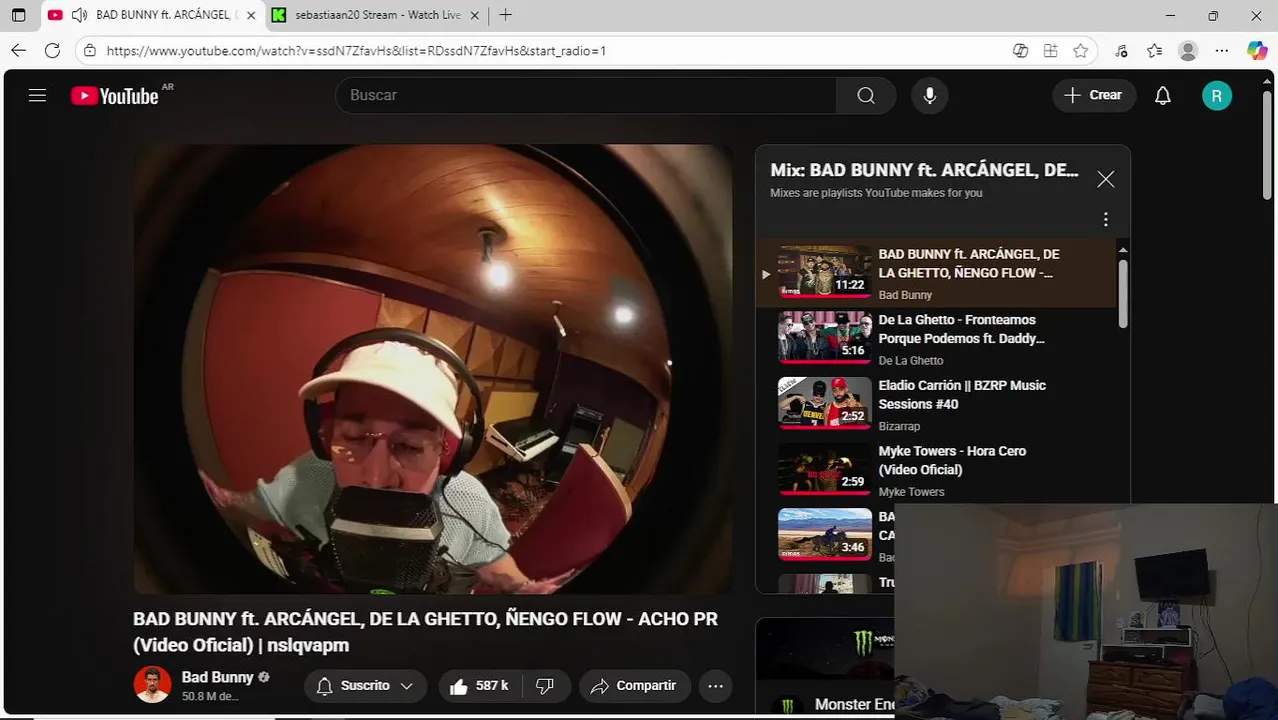The image size is (1278, 720).
Task: Open the tab actions menu icon
Action: pos(18,15)
